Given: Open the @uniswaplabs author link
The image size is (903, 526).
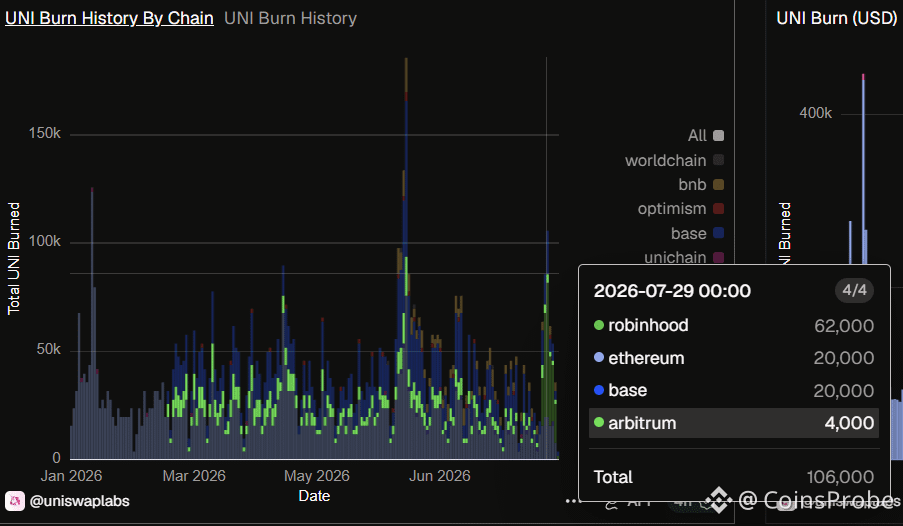Looking at the screenshot, I should [x=79, y=501].
